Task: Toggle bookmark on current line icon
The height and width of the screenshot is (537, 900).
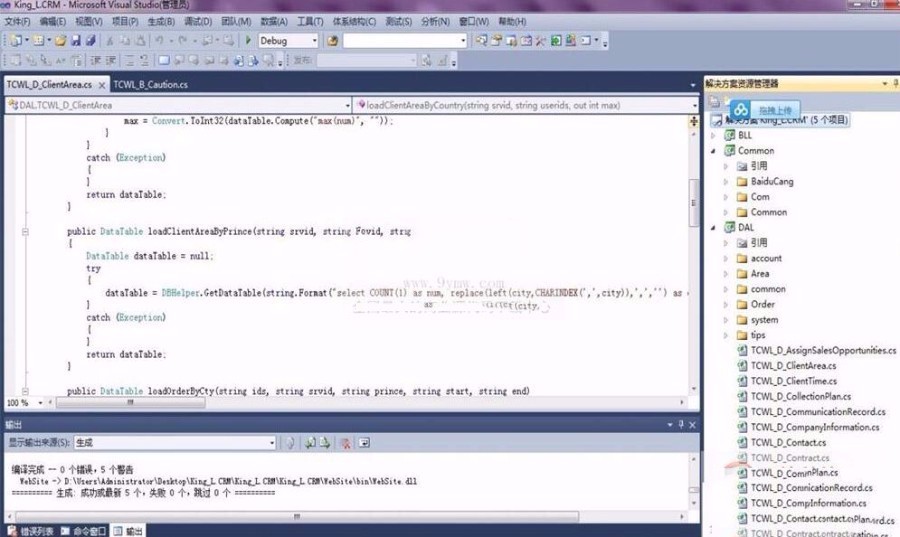Action: point(164,60)
